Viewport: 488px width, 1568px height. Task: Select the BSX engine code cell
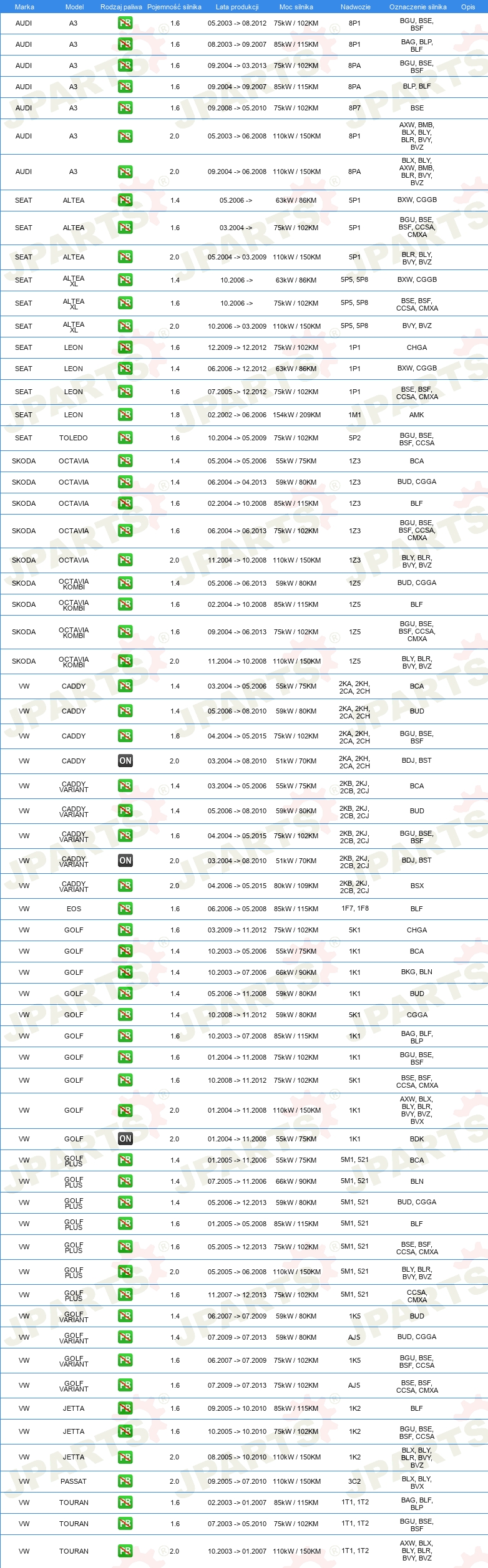coord(417,886)
